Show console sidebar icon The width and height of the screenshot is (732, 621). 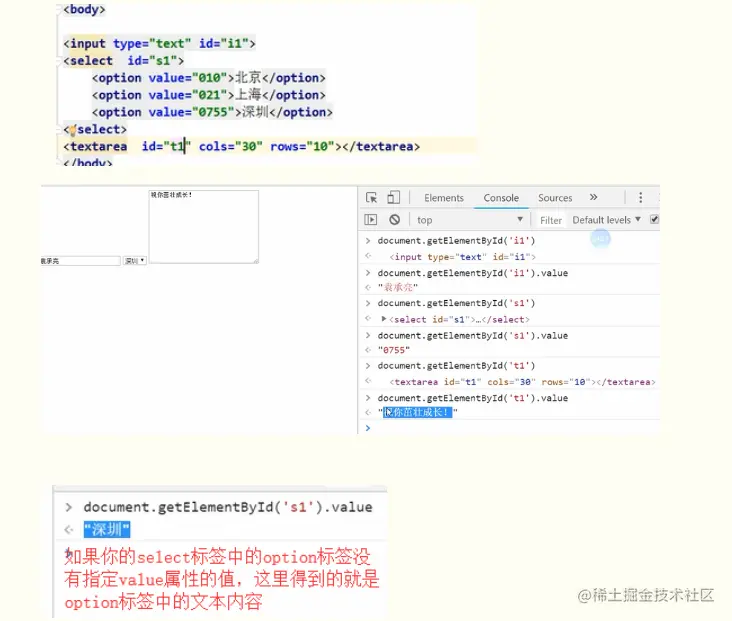(371, 219)
